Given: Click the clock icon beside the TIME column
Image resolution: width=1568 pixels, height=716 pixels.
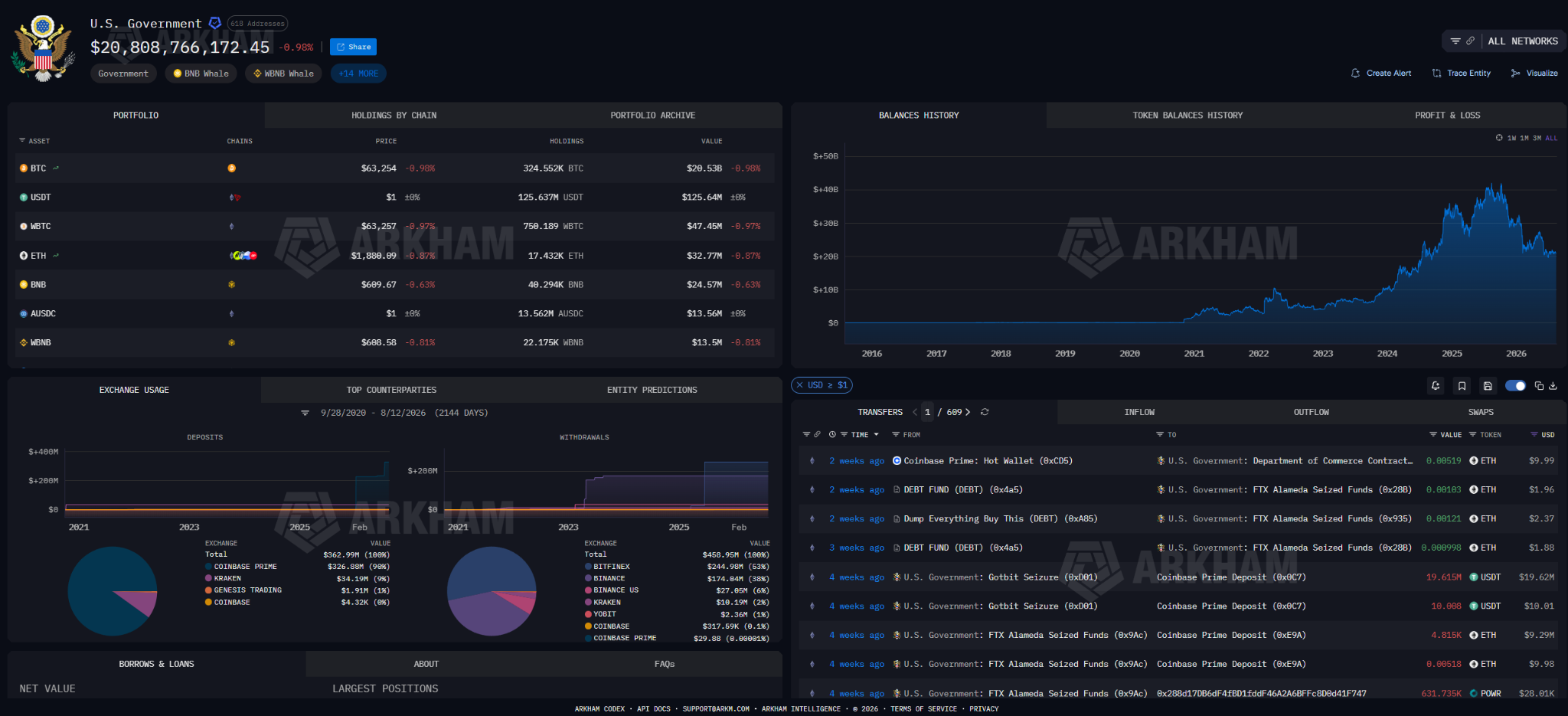Looking at the screenshot, I should point(832,435).
